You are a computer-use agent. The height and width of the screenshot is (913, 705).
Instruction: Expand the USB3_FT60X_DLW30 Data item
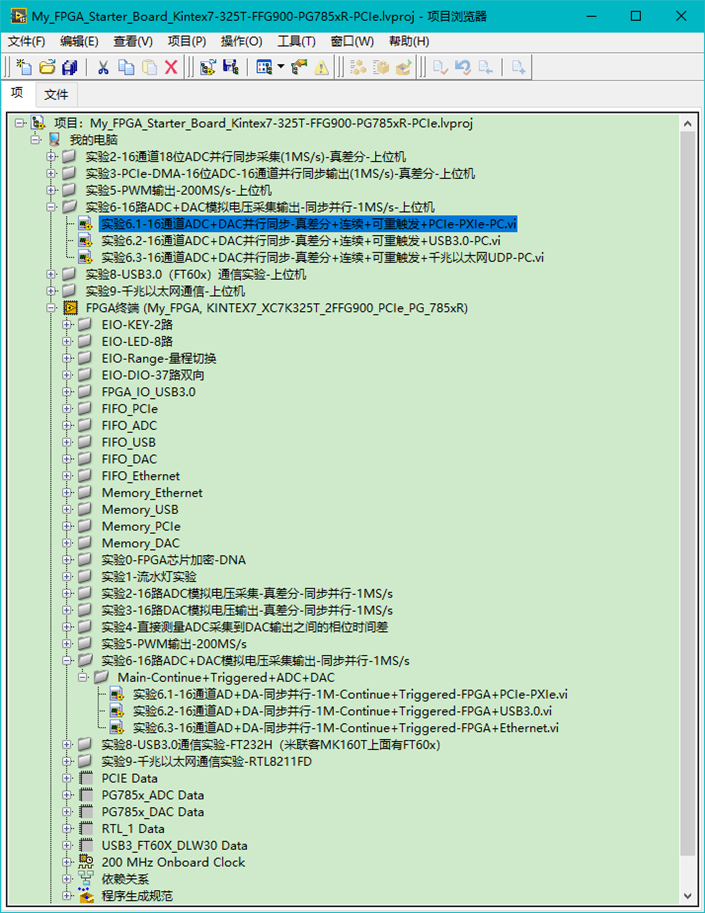point(67,845)
